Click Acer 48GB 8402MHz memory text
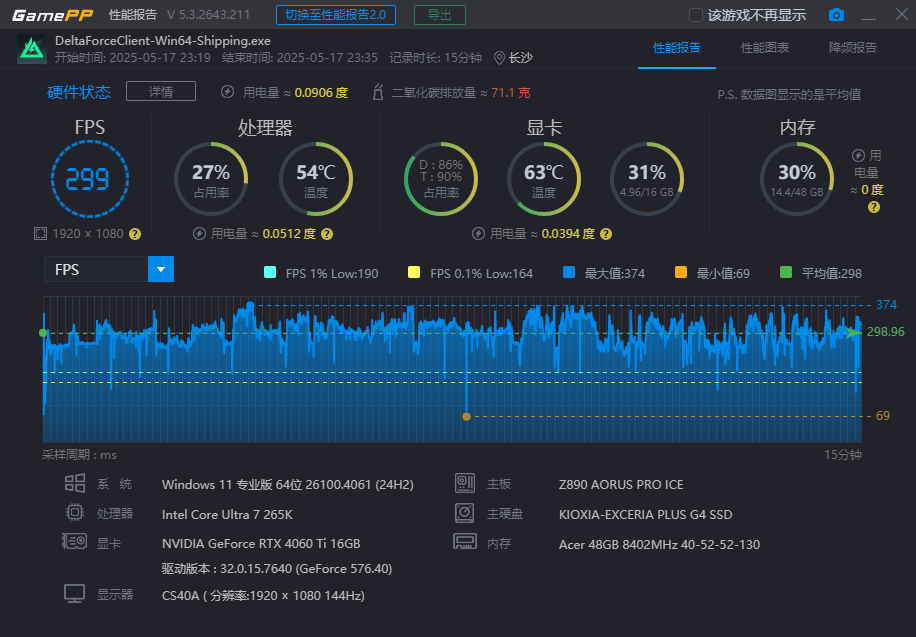This screenshot has height=637, width=916. click(660, 545)
